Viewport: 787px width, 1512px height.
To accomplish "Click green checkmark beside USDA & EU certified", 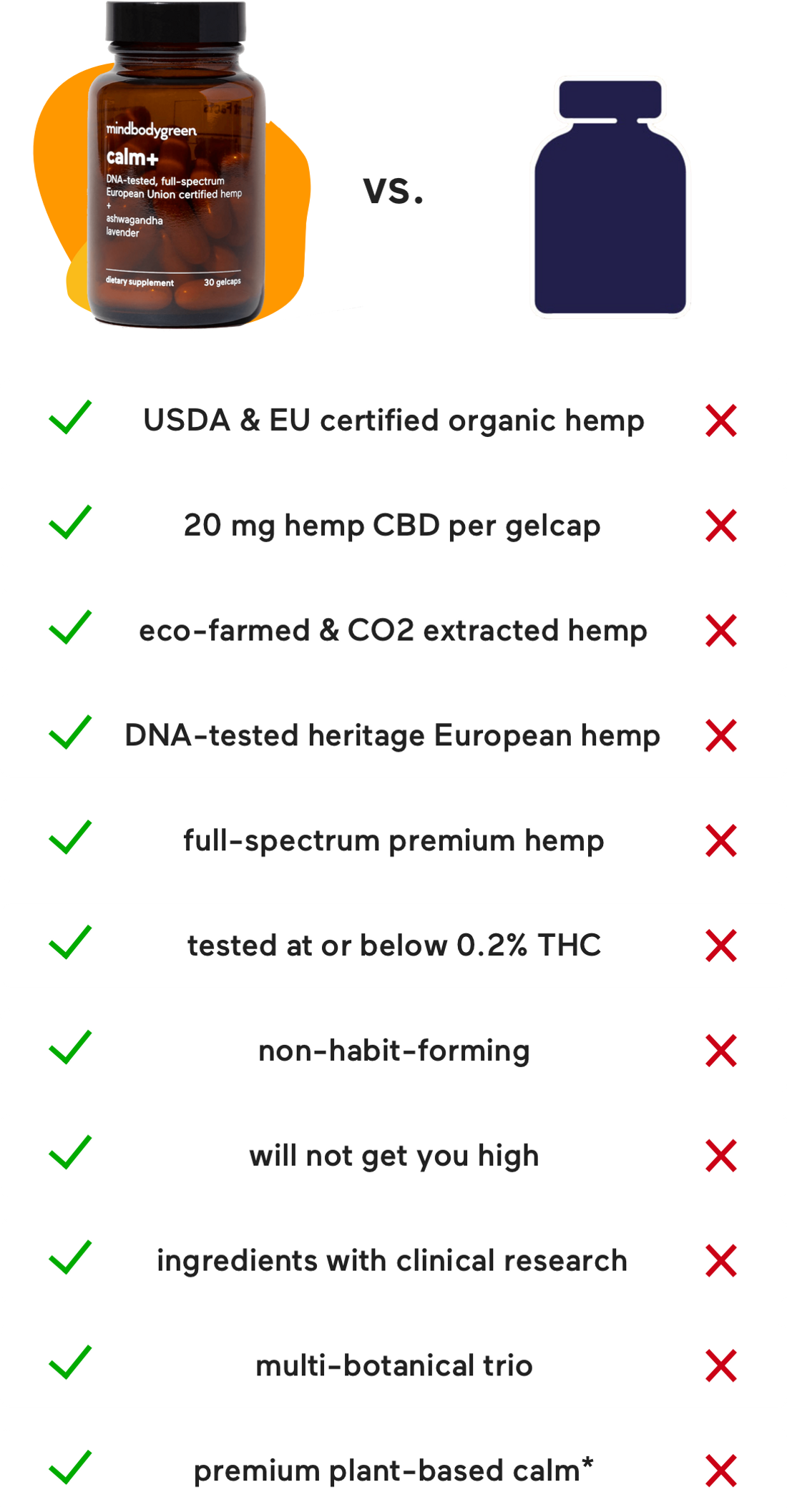I will pos(70,417).
